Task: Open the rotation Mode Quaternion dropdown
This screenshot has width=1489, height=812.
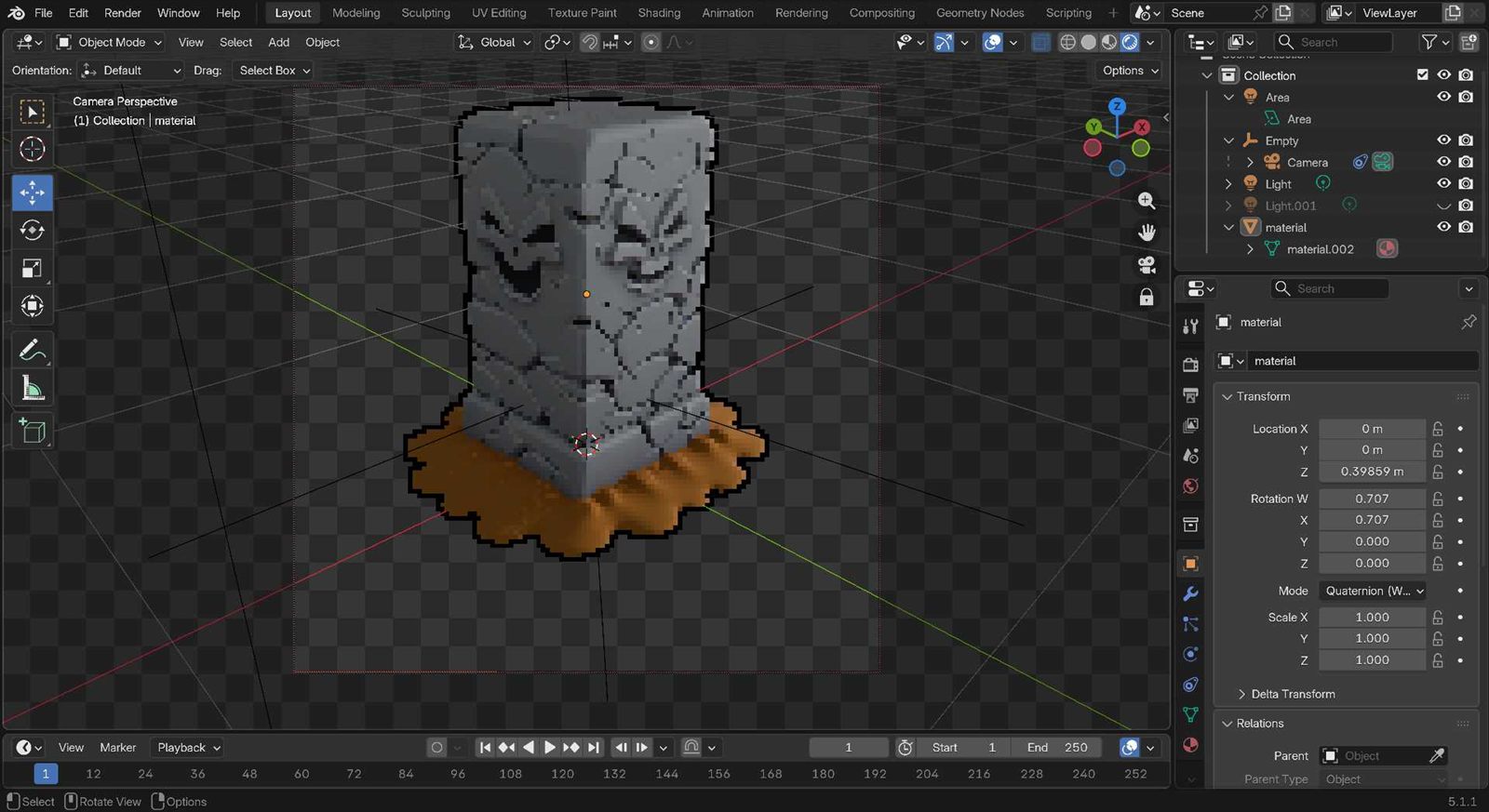Action: point(1373,591)
